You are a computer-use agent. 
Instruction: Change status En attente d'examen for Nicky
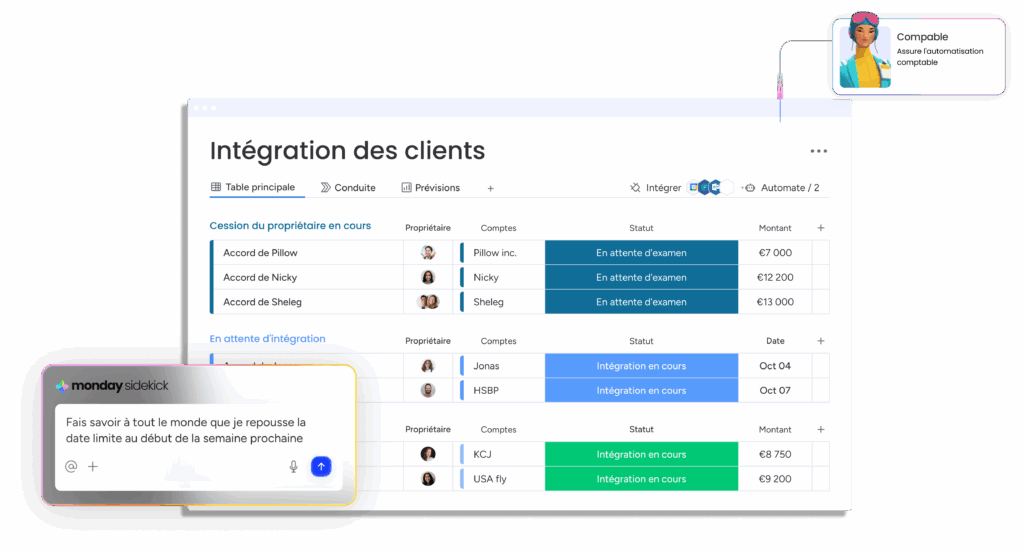[x=641, y=277]
